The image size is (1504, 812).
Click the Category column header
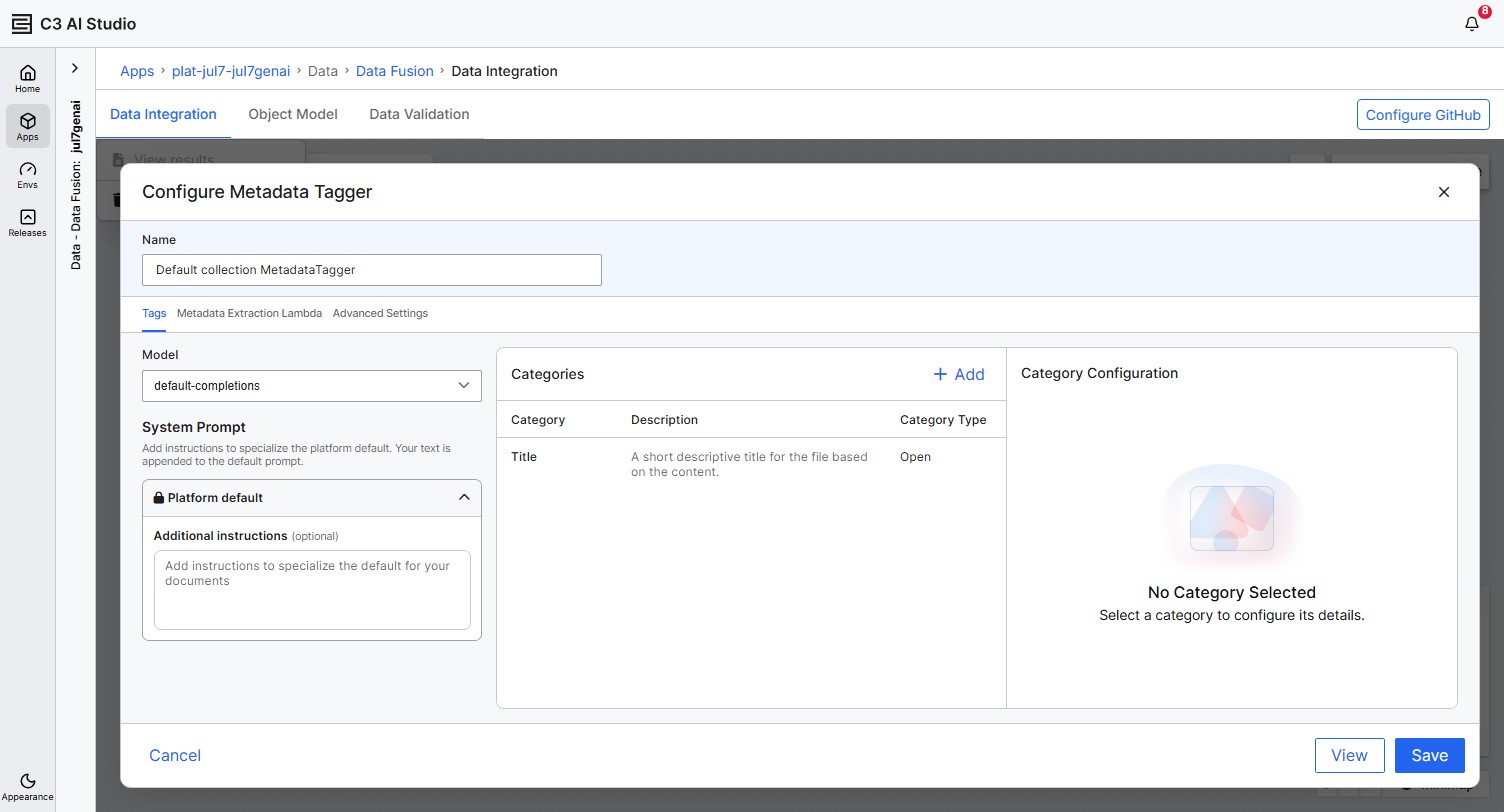click(538, 420)
